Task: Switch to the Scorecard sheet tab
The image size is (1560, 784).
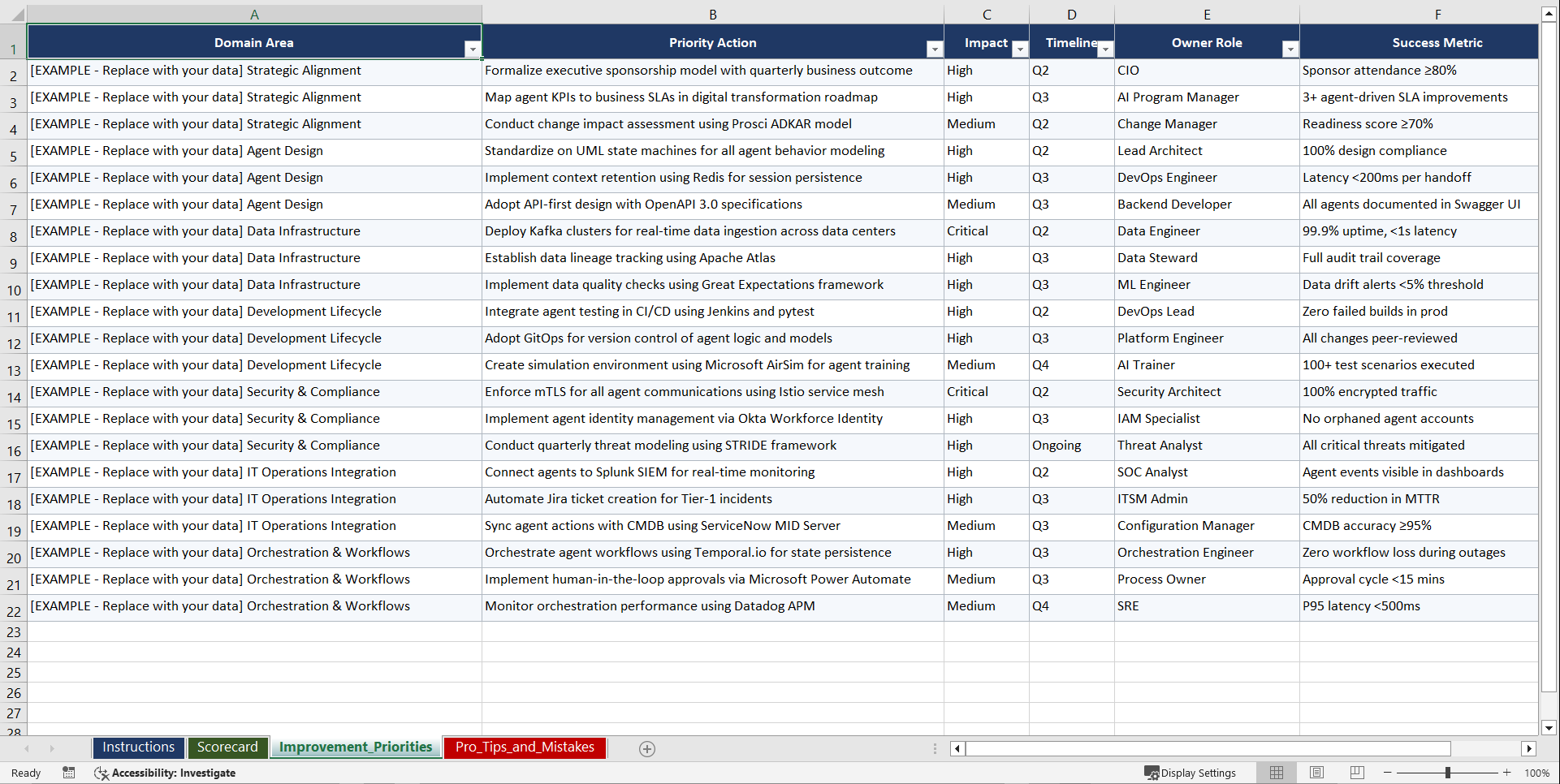Action: click(228, 747)
